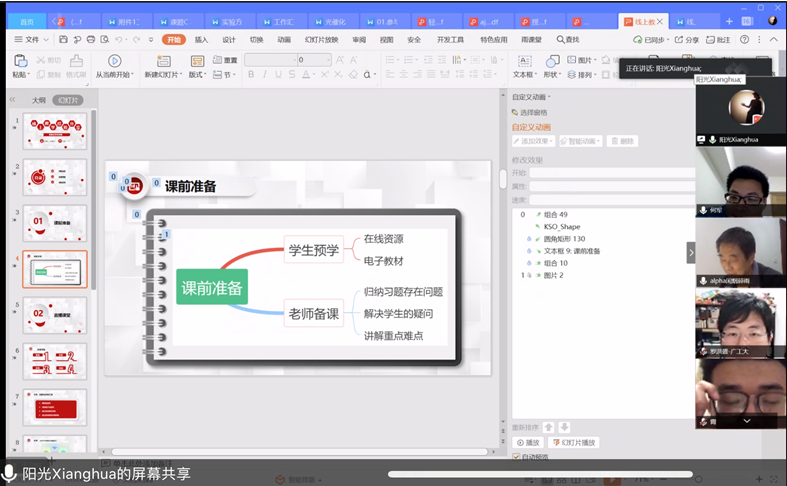
Task: Toggle 幻灯片 thumbnail view in side panel
Action: [x=67, y=100]
